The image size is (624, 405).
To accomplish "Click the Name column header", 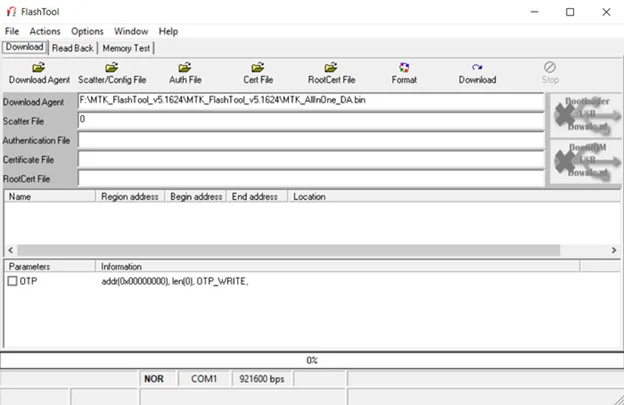I will pyautogui.click(x=50, y=197).
